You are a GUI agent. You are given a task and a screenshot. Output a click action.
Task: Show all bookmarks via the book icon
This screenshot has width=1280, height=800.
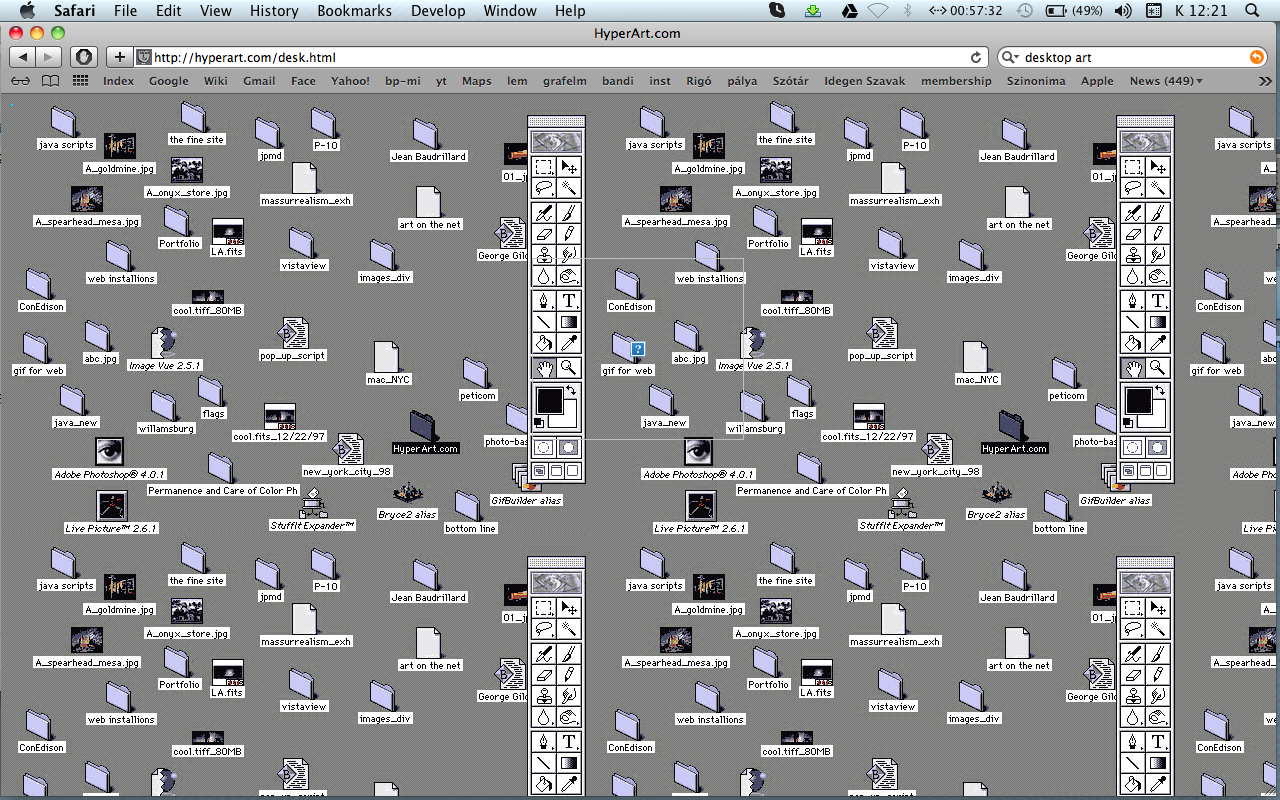(x=50, y=81)
